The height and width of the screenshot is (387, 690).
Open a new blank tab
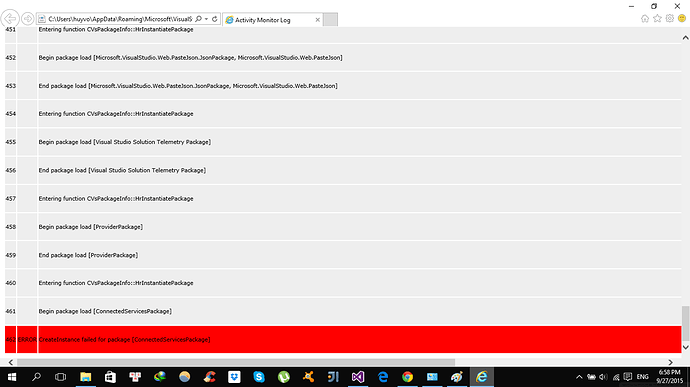(330, 20)
